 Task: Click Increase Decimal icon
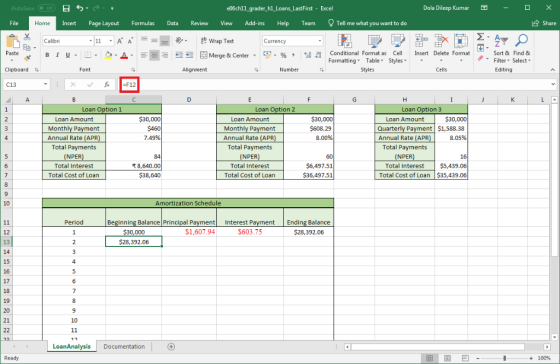point(307,55)
